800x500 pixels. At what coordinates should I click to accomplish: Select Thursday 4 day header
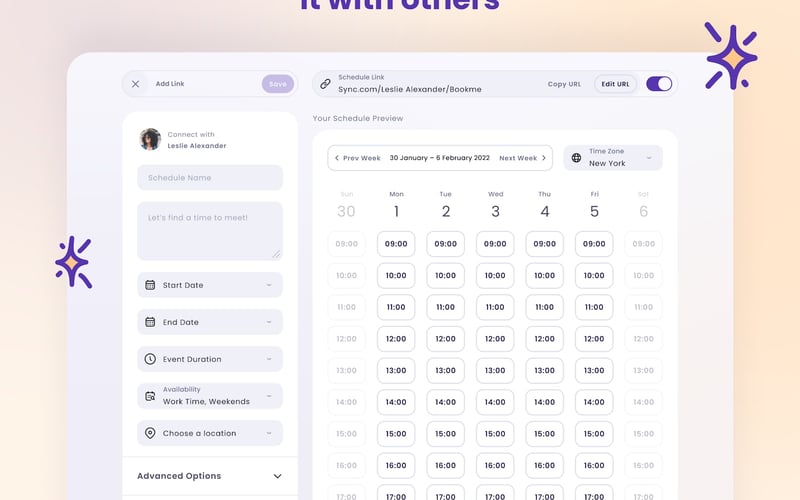tap(544, 206)
